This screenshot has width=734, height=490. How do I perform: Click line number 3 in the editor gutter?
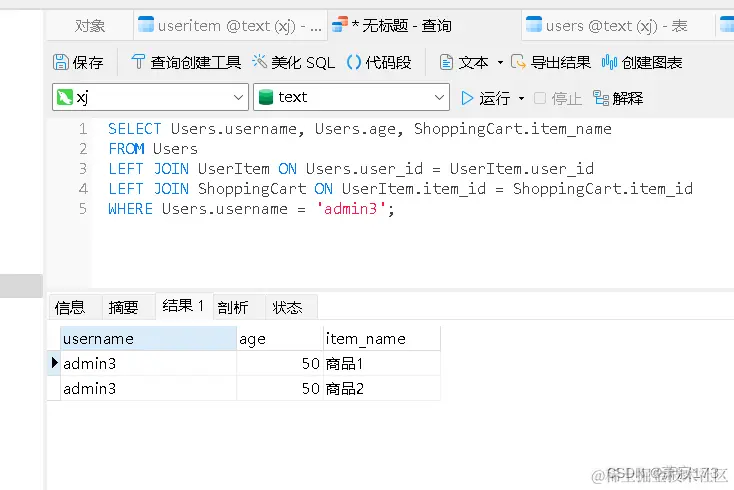click(83, 168)
